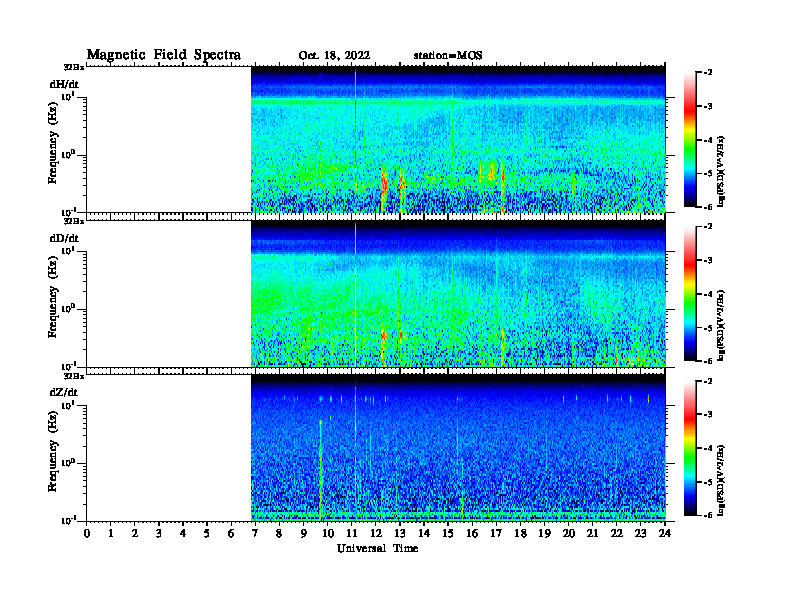Click the log(PSD) label of the dD/dt color bar
The width and height of the screenshot is (792, 612).
tap(721, 325)
